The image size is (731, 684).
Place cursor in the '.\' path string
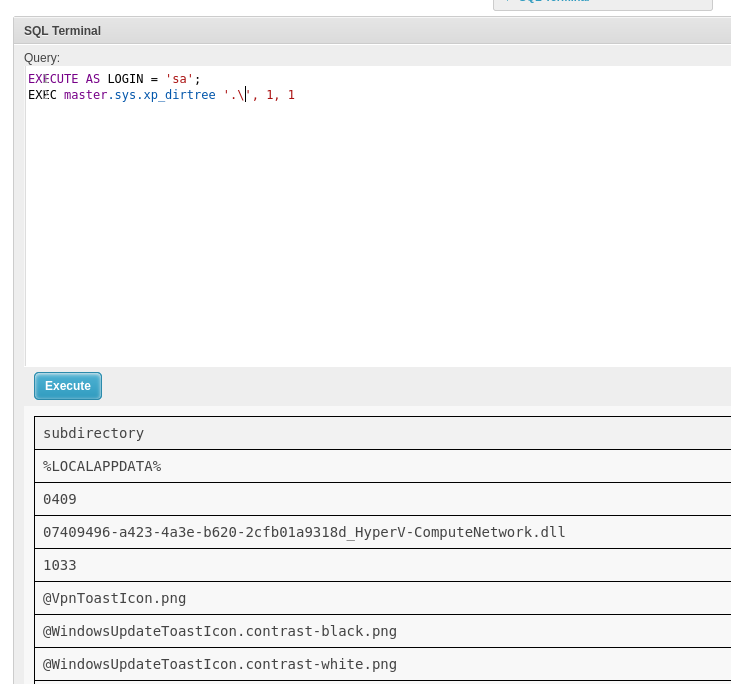[237, 95]
